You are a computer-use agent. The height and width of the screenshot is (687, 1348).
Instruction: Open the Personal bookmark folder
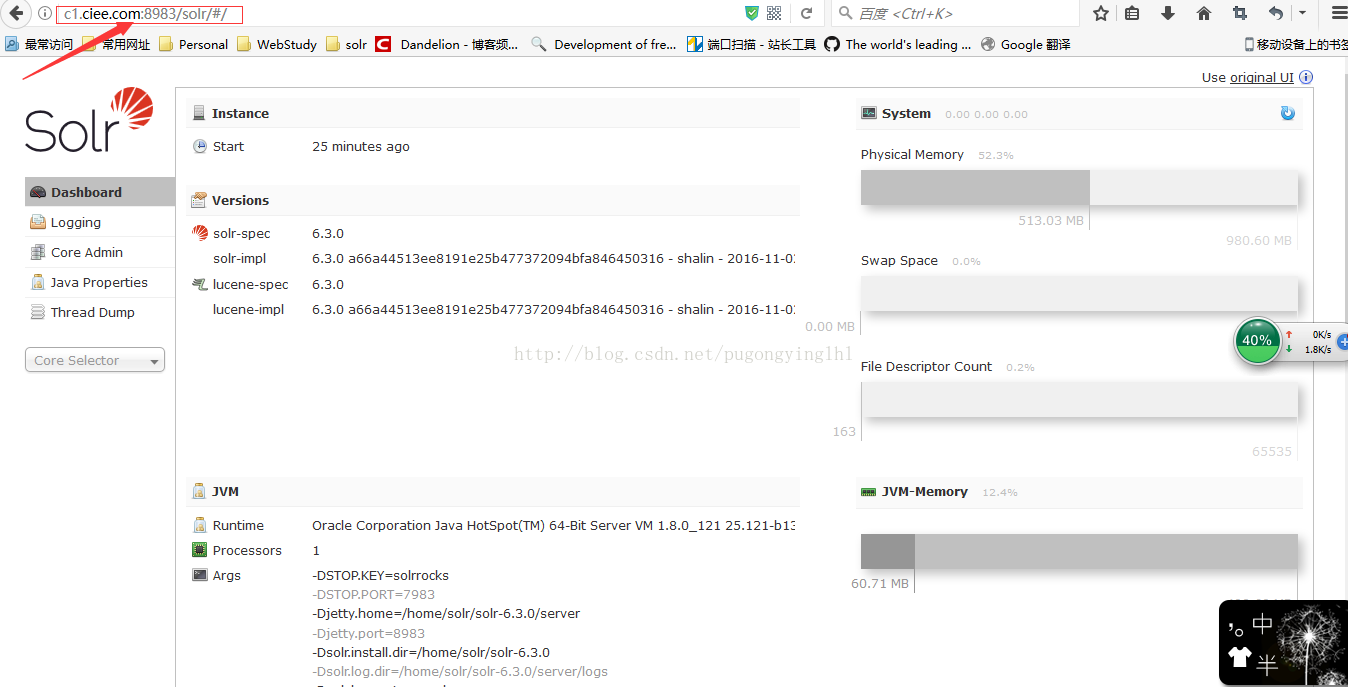[194, 44]
